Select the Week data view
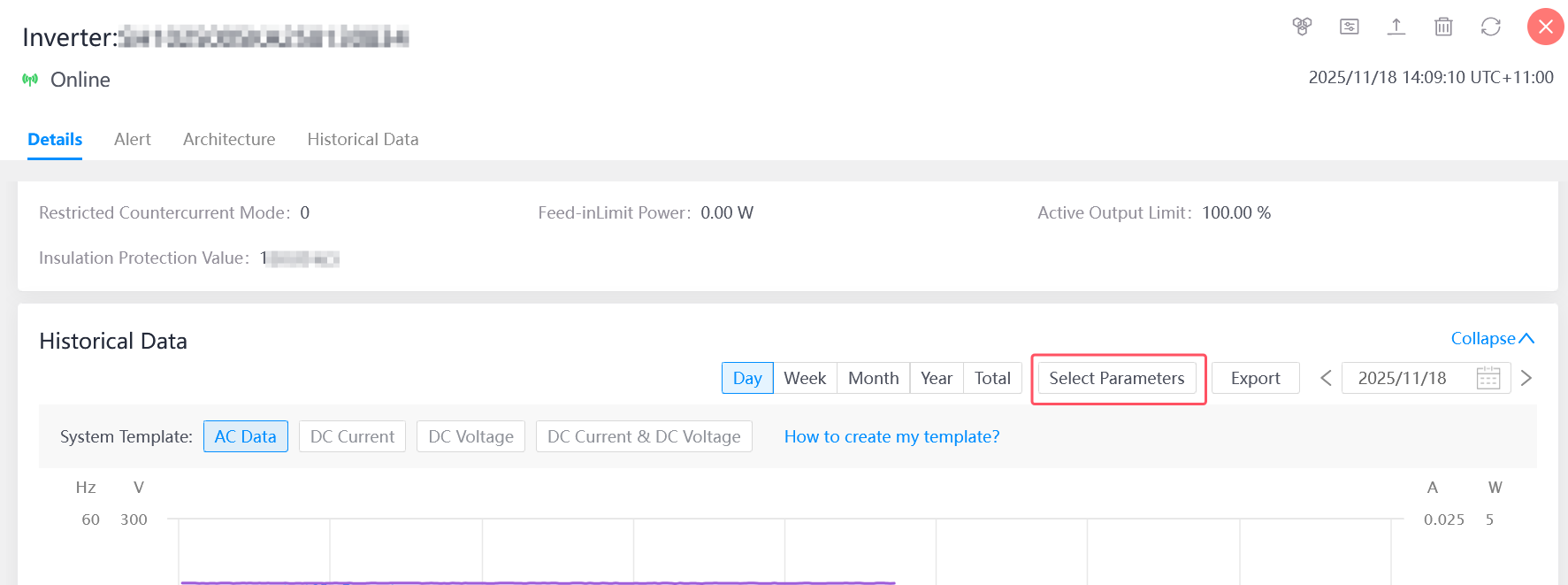 click(x=805, y=378)
